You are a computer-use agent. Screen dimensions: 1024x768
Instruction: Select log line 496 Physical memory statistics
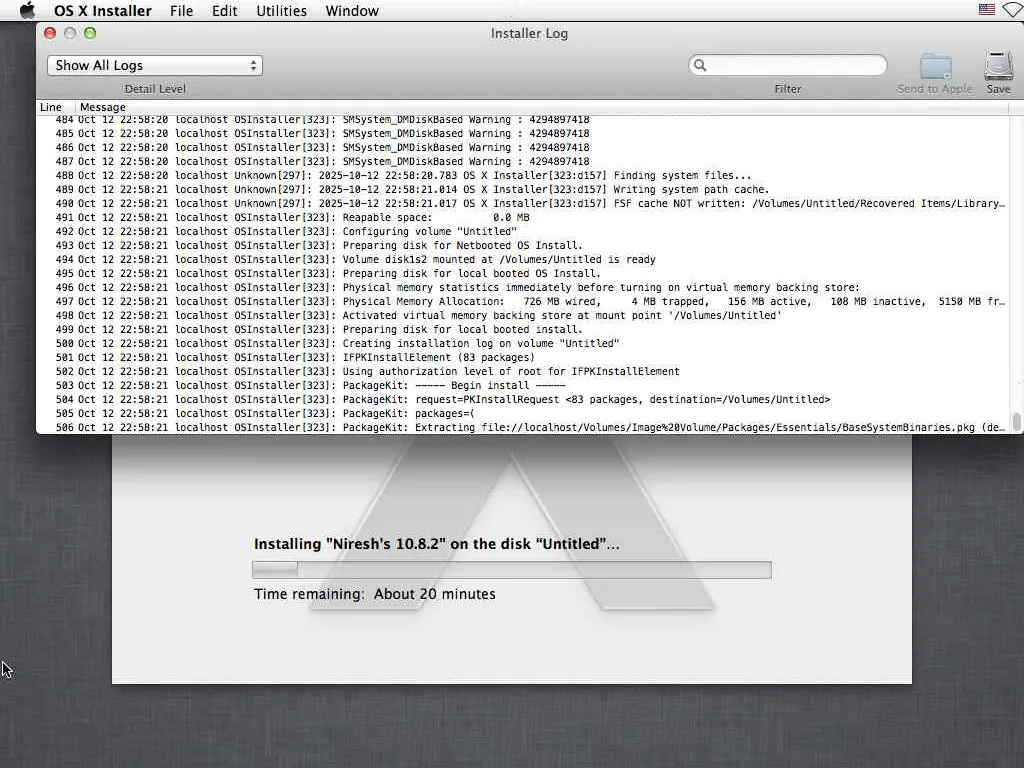point(522,288)
